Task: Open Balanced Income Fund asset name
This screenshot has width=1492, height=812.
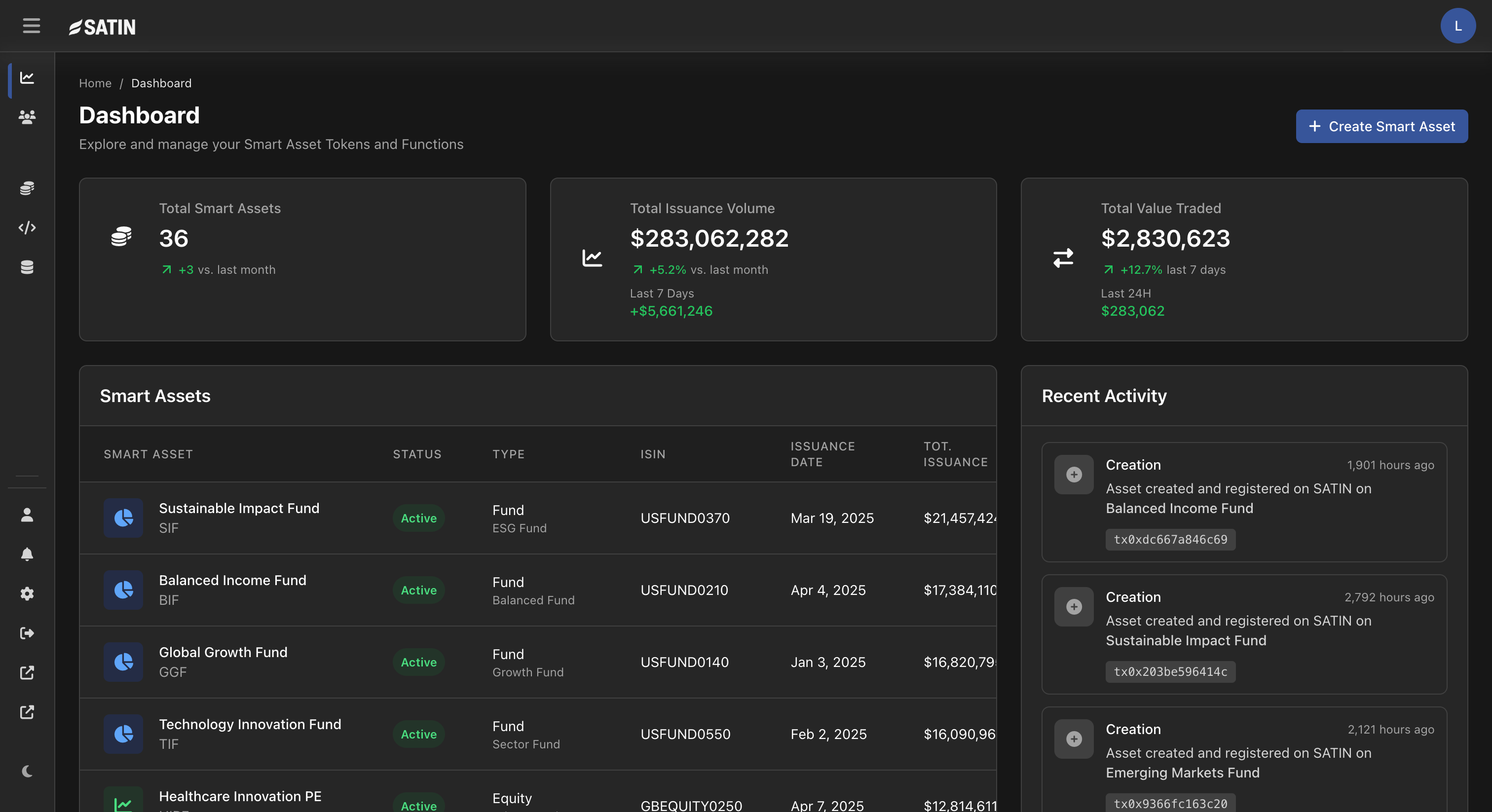Action: pos(232,580)
